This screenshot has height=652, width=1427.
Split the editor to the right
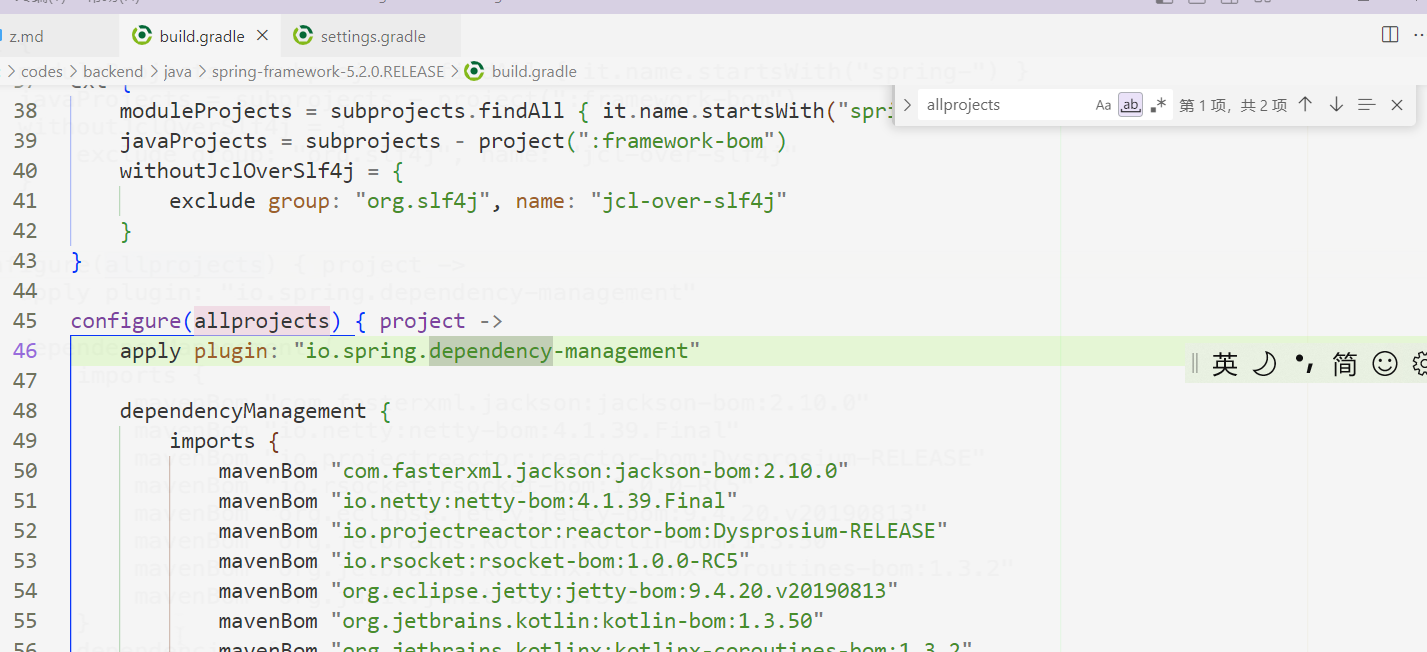pyautogui.click(x=1390, y=35)
